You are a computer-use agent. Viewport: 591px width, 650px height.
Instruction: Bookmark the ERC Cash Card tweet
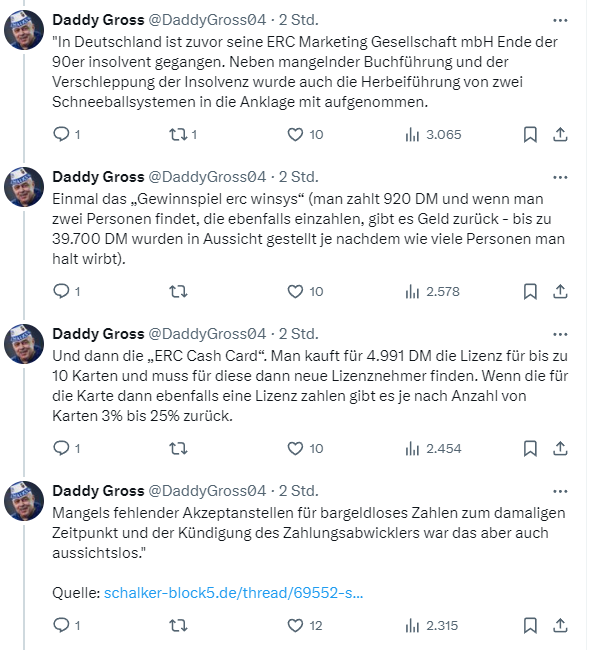click(530, 449)
